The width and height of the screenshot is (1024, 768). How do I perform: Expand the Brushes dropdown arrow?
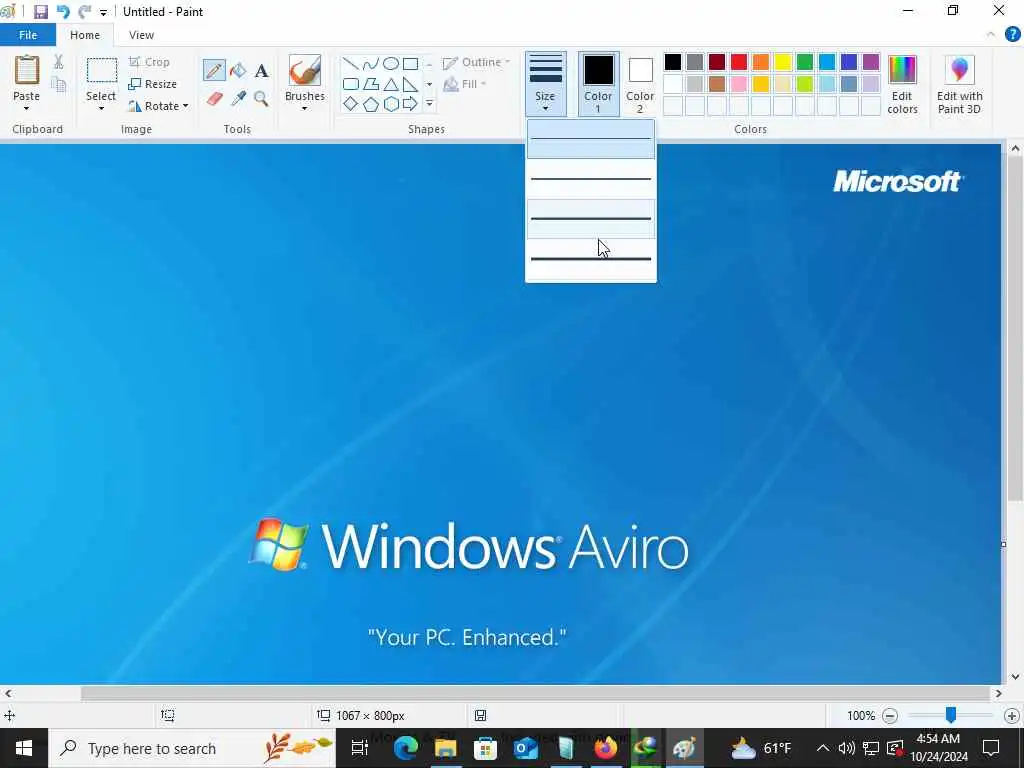click(304, 108)
